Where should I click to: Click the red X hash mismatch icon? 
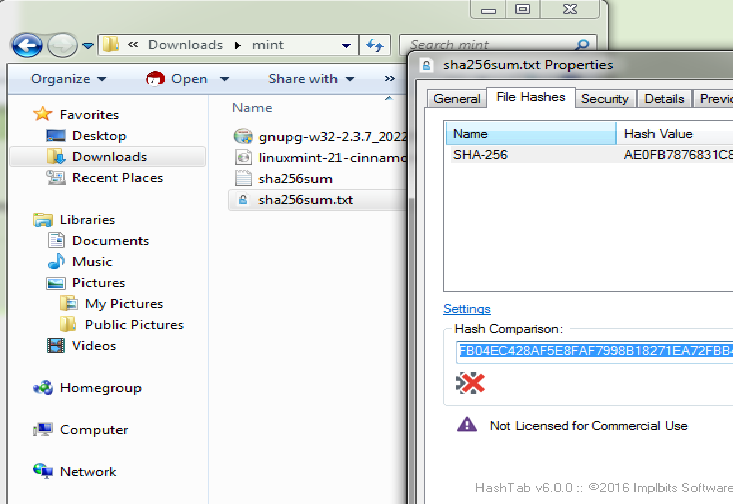point(470,383)
